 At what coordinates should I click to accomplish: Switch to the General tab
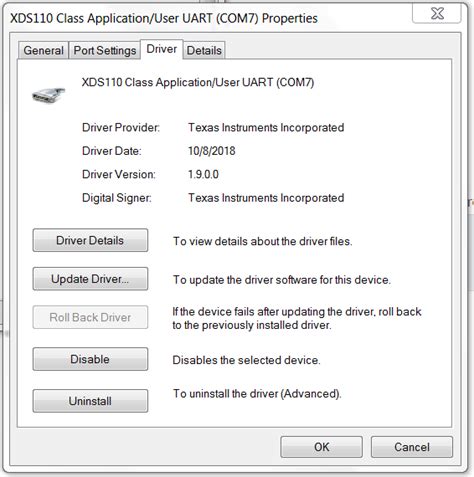[43, 51]
